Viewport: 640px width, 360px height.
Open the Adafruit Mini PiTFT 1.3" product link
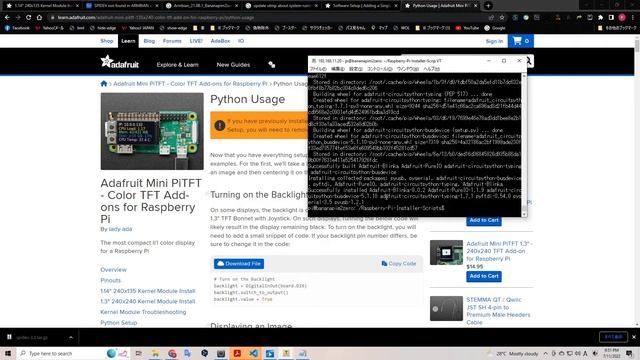pos(499,251)
